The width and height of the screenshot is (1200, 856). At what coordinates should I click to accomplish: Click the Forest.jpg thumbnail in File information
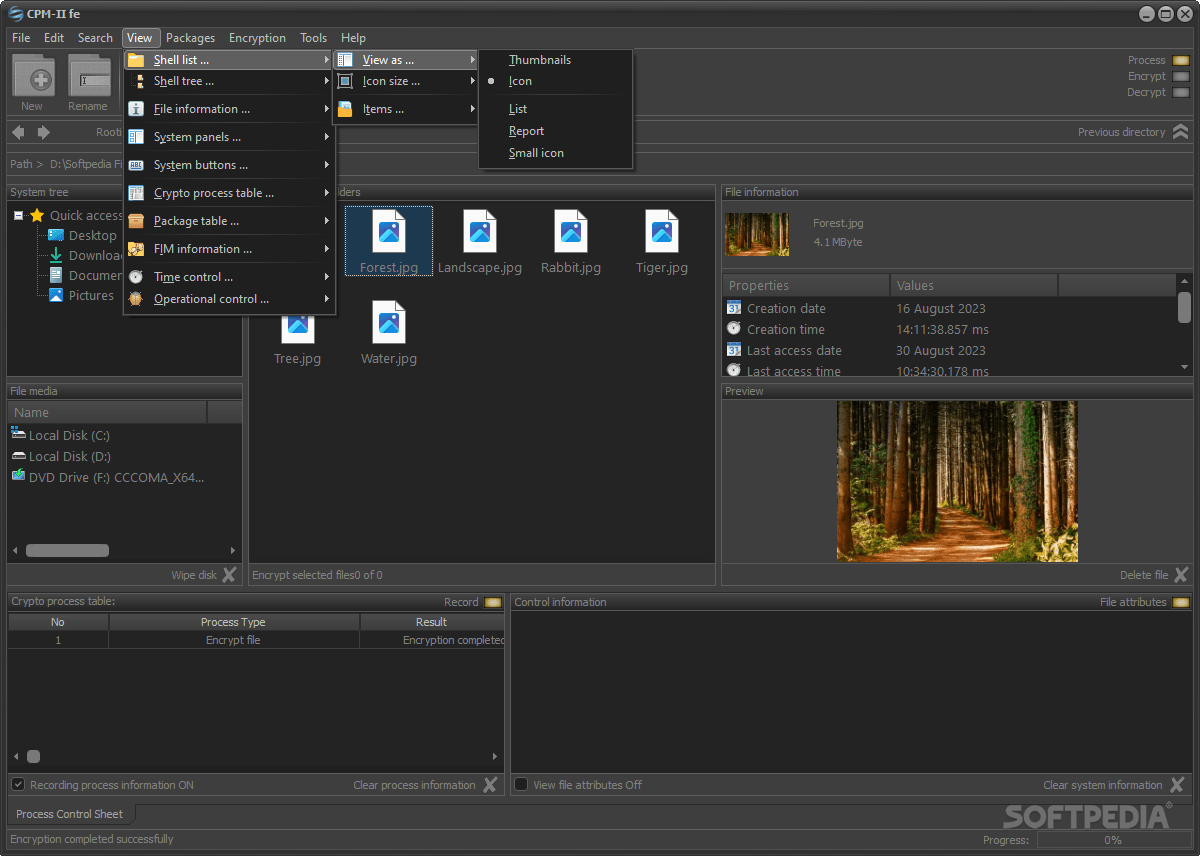(757, 234)
